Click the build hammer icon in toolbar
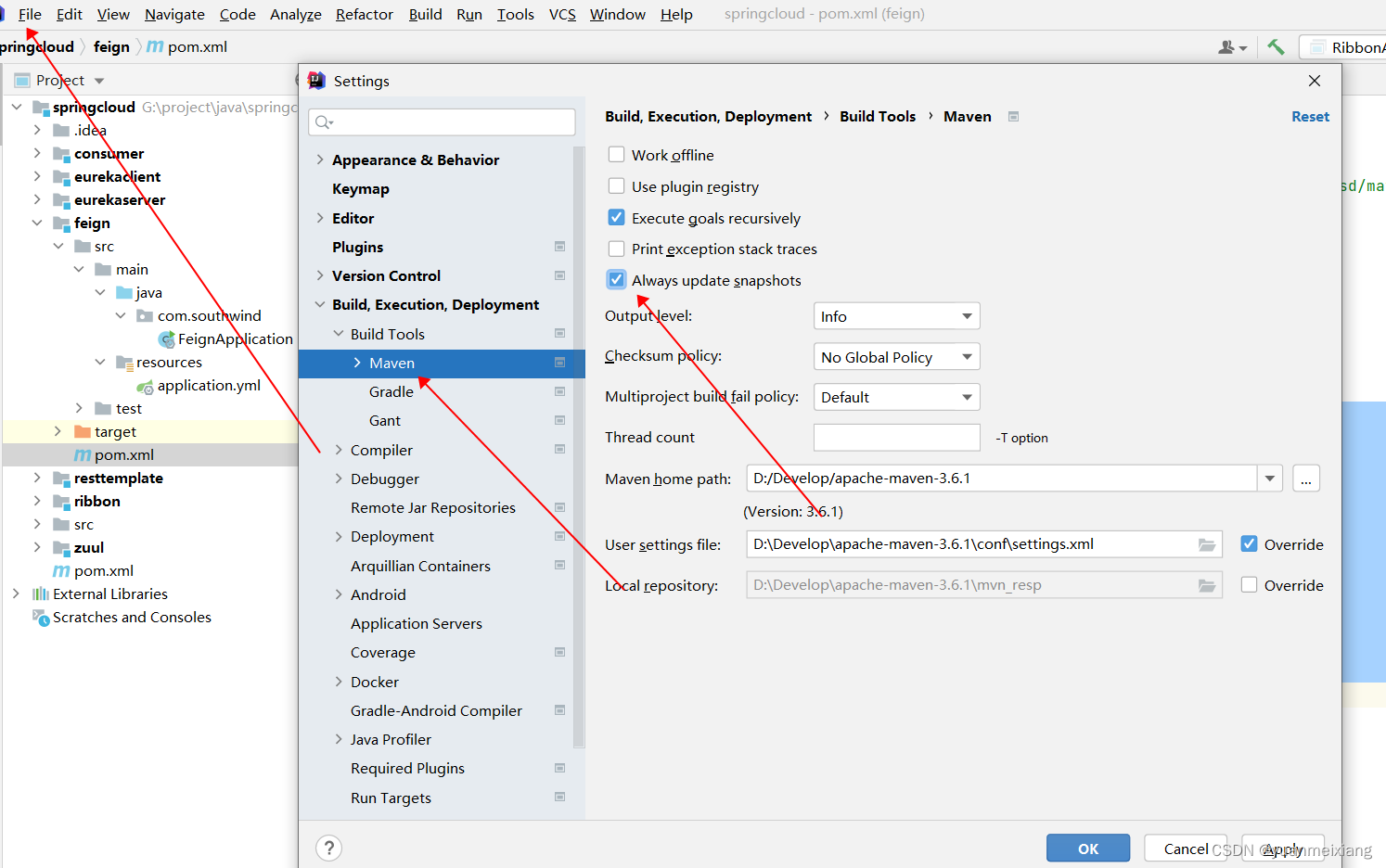The height and width of the screenshot is (868, 1386). (x=1277, y=46)
